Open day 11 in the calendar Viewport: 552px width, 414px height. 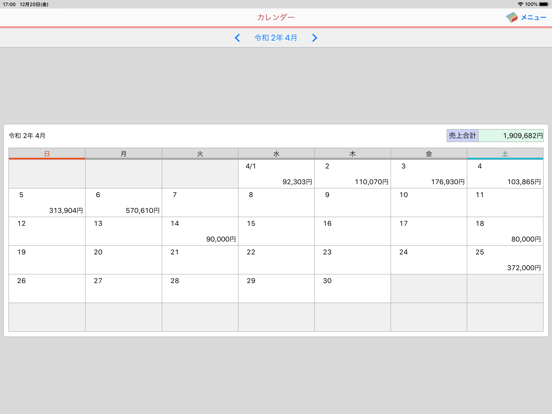pos(505,202)
